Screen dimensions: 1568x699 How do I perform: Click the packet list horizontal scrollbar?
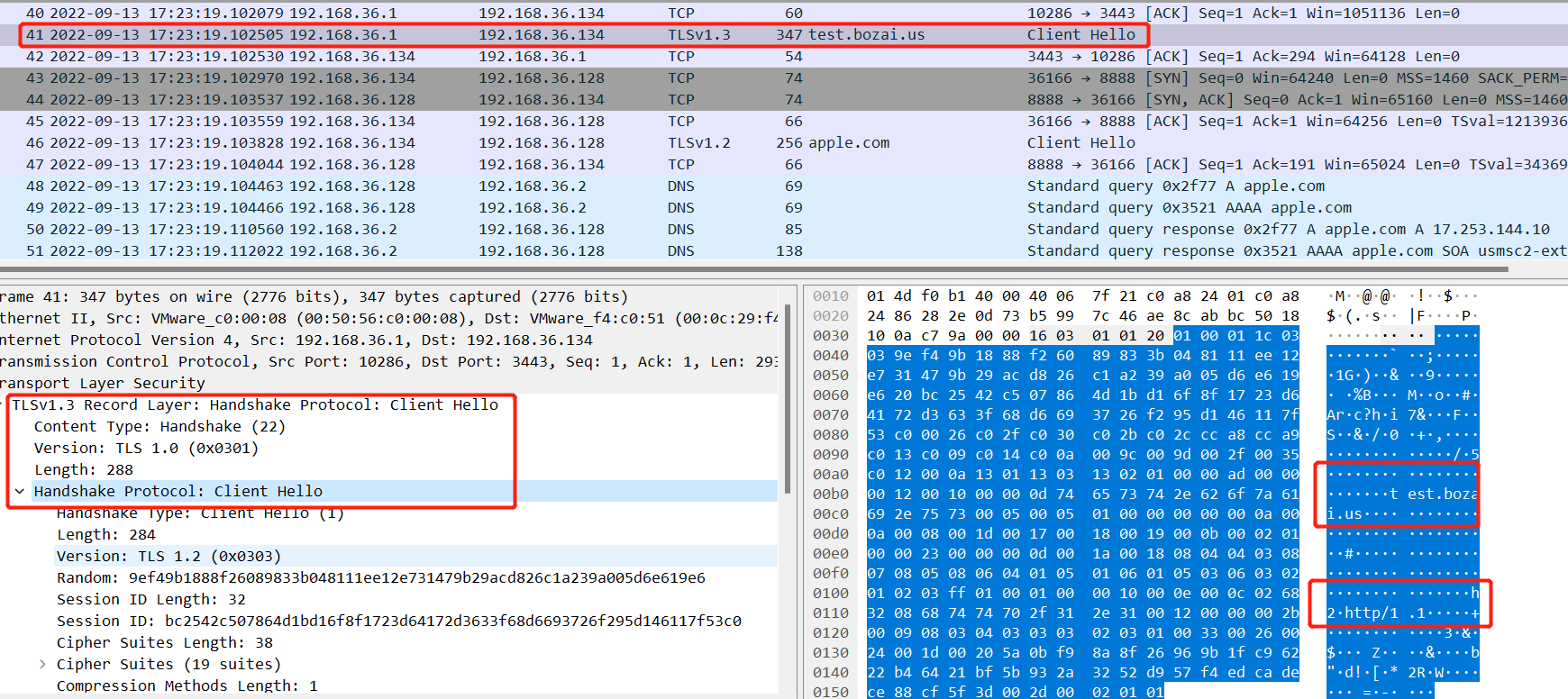pyautogui.click(x=754, y=268)
